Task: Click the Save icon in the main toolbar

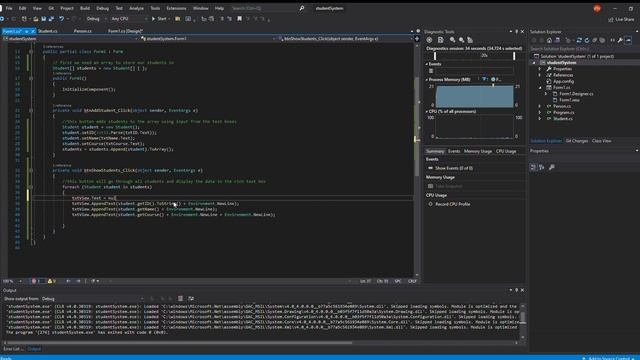Action: (x=44, y=19)
